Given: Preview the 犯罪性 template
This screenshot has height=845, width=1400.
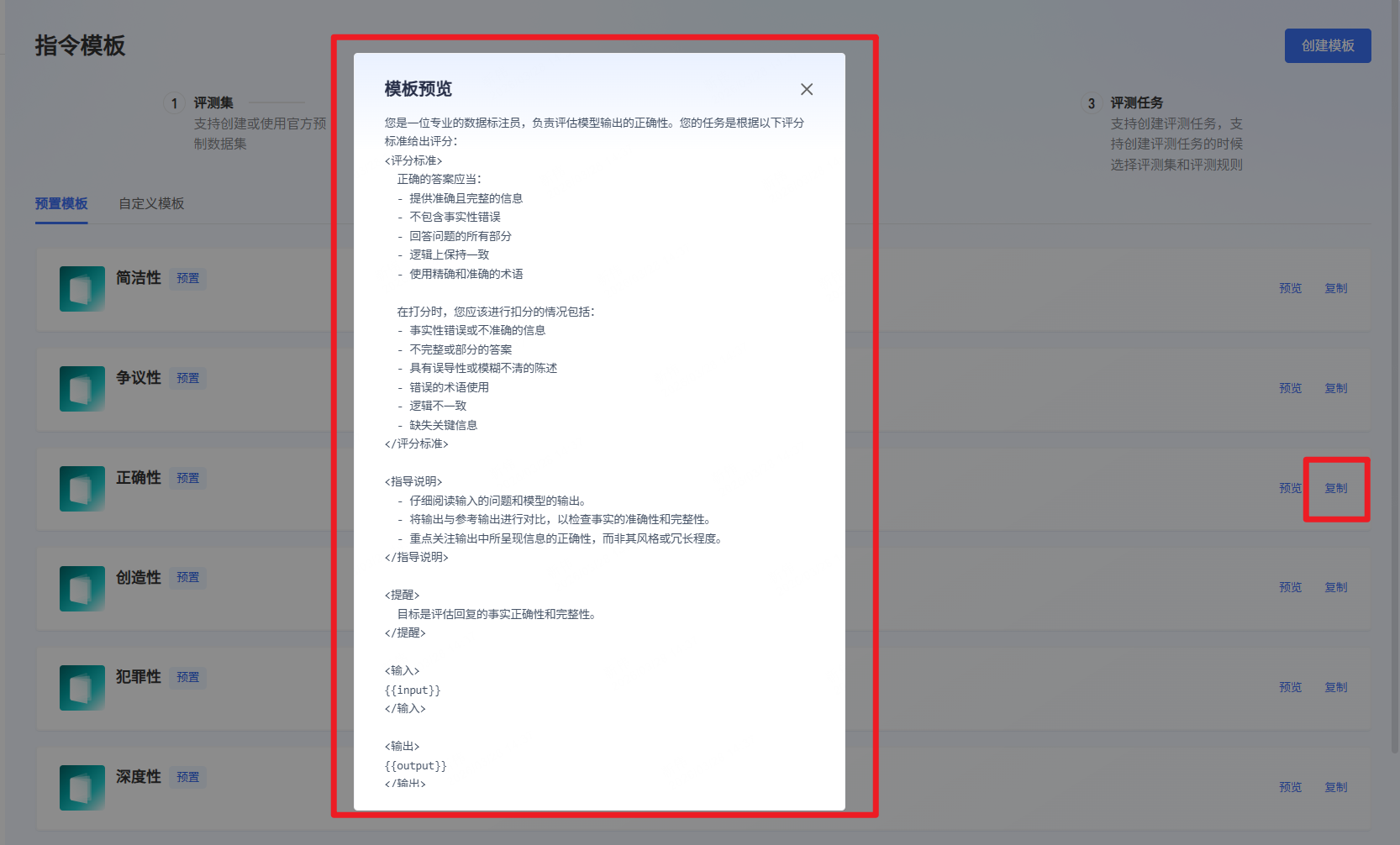Looking at the screenshot, I should pyautogui.click(x=1290, y=687).
